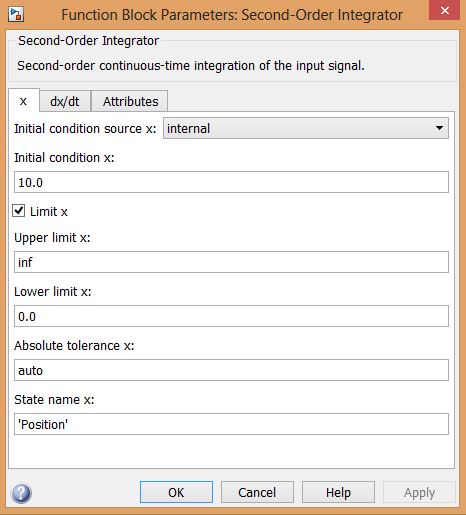Click the dropdown arrow next to internal
Screen dimensions: 466x515
tap(439, 128)
